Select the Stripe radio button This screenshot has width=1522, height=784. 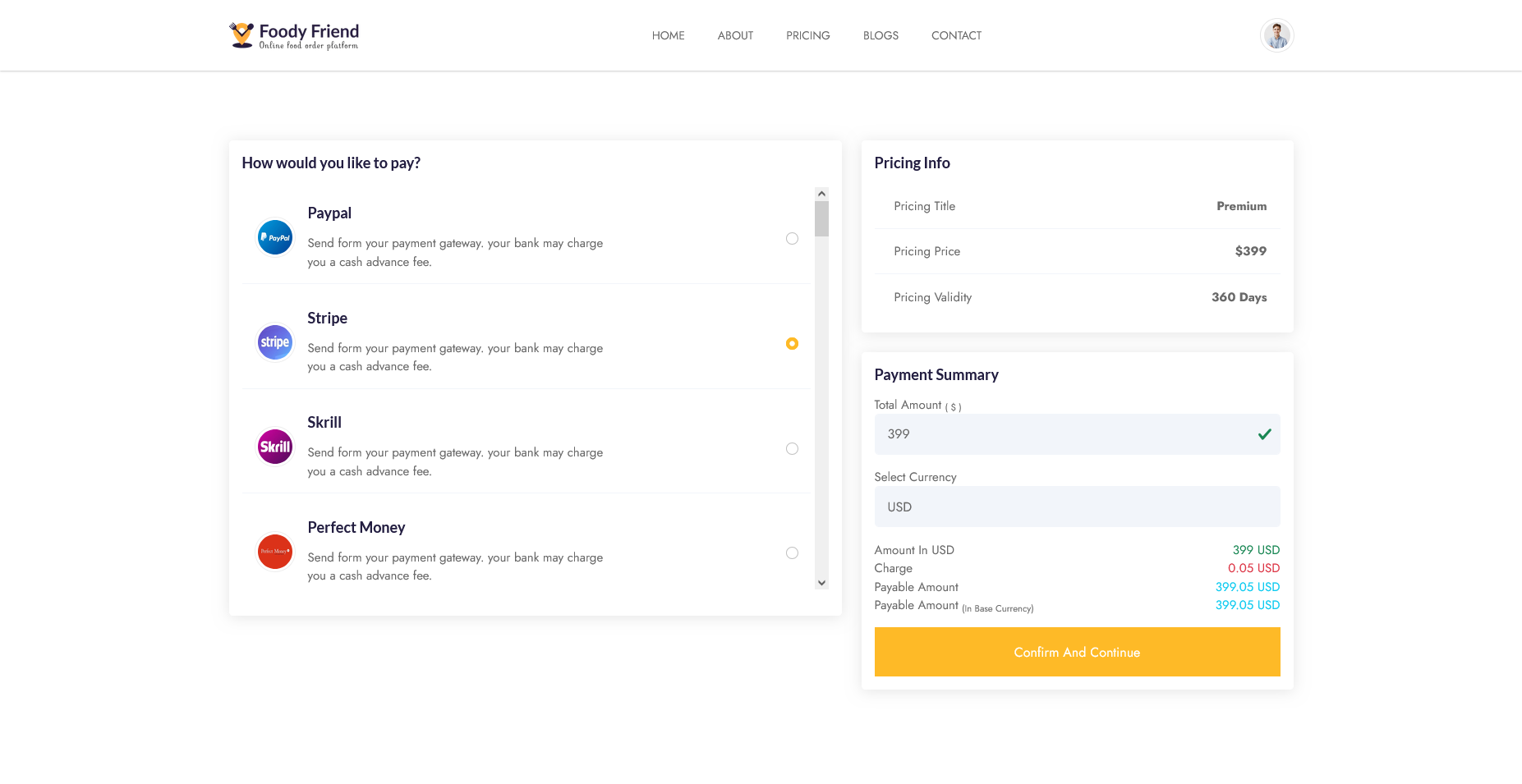click(x=792, y=344)
